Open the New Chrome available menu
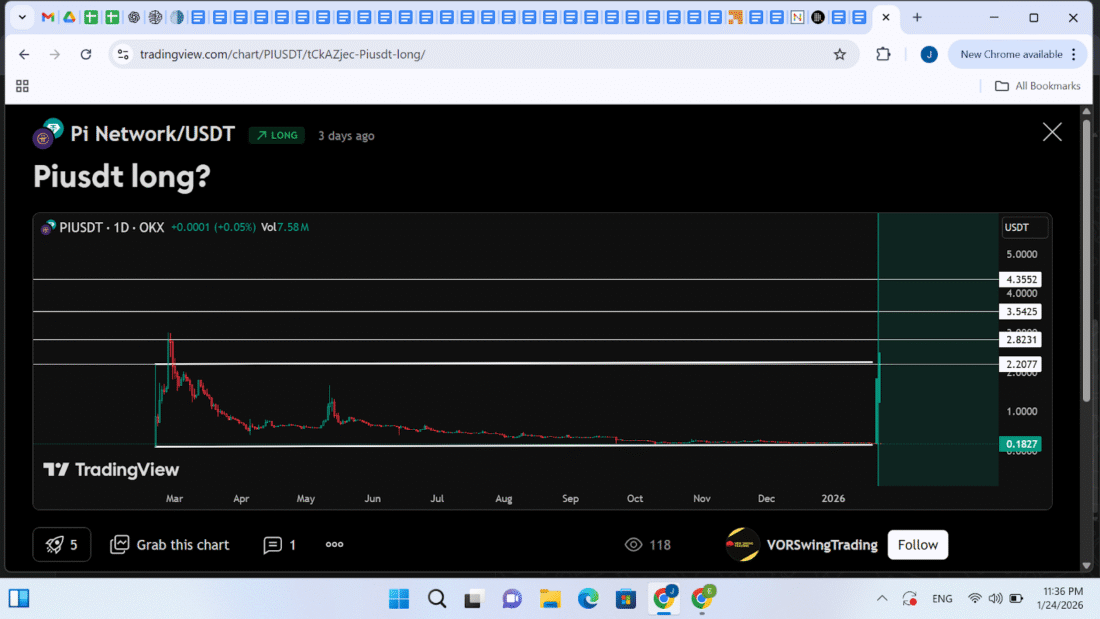 (1017, 54)
